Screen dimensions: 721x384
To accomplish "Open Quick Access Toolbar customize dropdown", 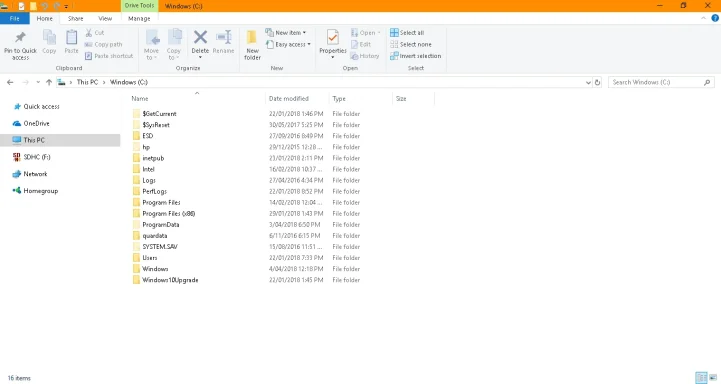I will pyautogui.click(x=66, y=6).
